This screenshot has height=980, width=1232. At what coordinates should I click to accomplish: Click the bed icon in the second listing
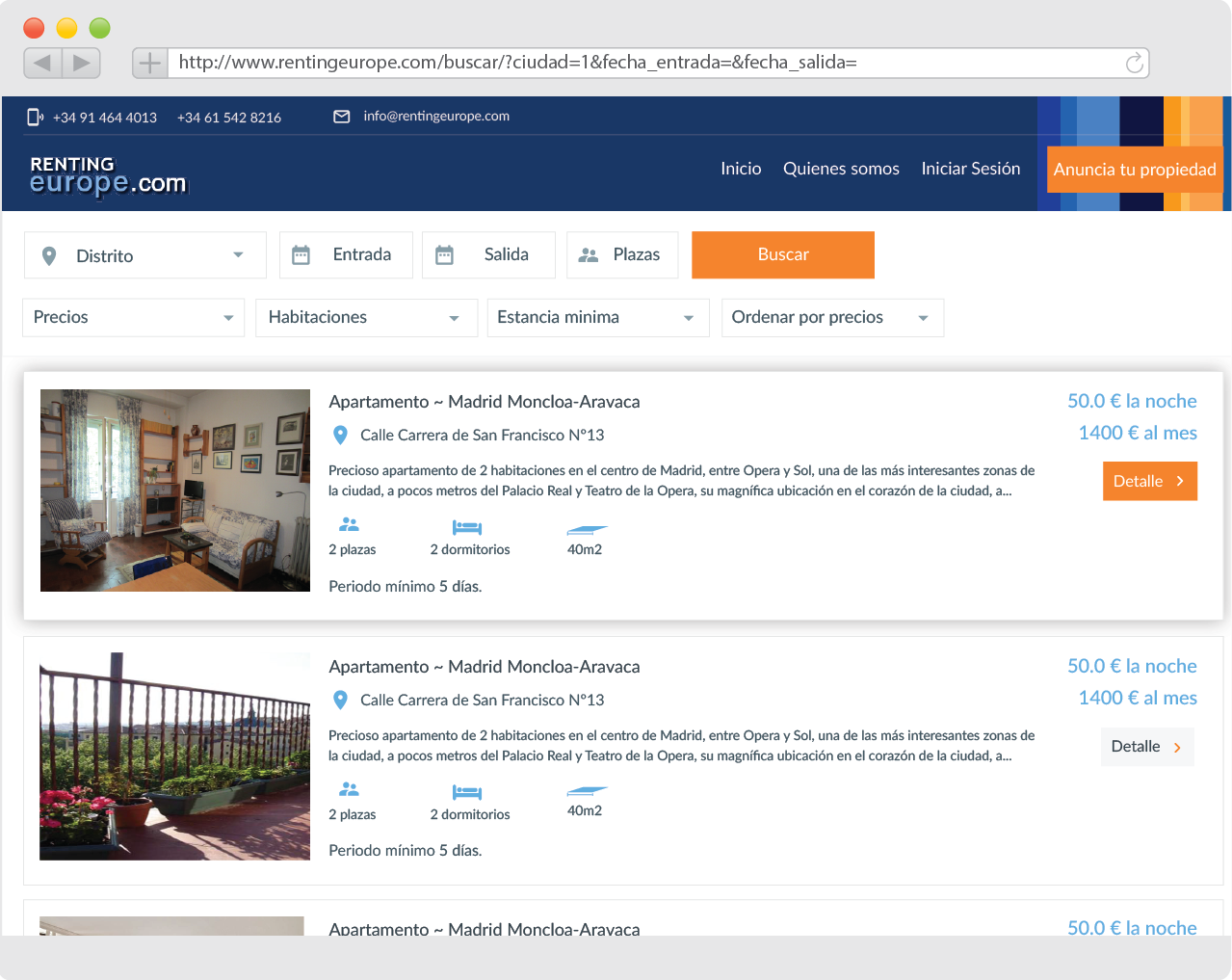[x=467, y=792]
